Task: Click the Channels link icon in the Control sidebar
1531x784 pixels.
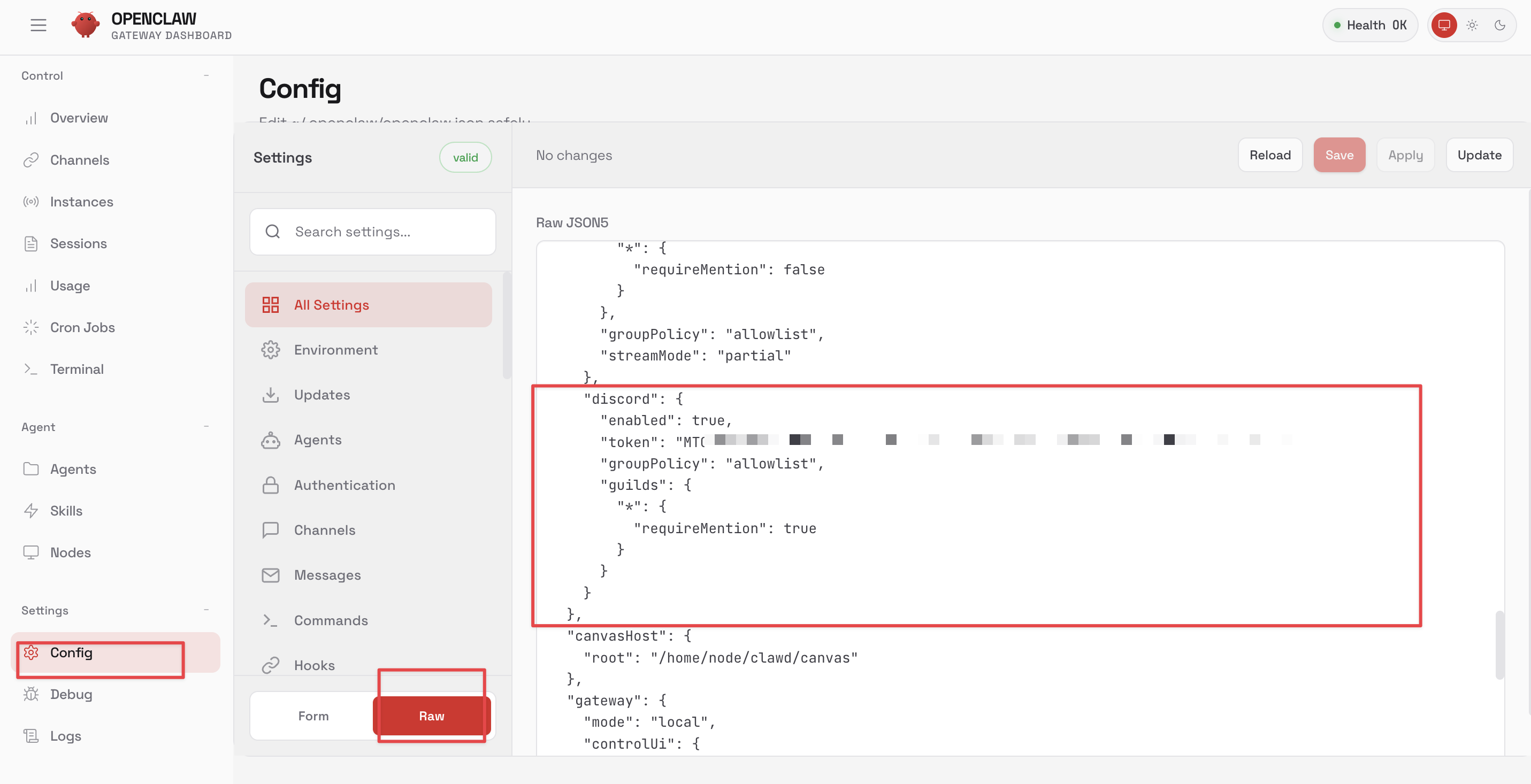Action: 31,160
